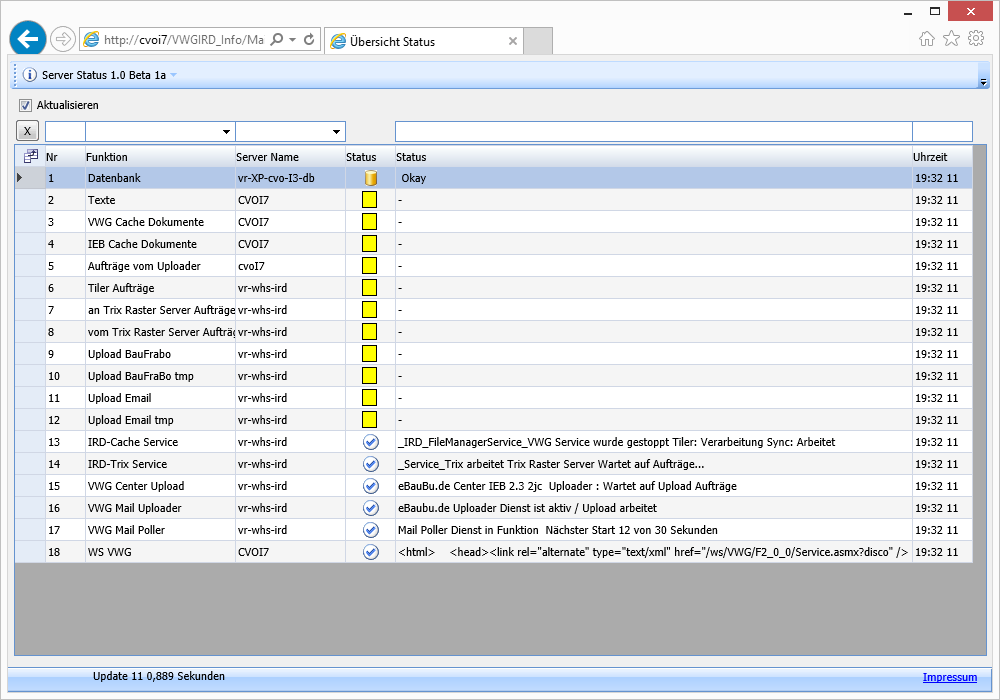The width and height of the screenshot is (1000, 700).
Task: Open the search magnifier in the address bar
Action: (276, 40)
